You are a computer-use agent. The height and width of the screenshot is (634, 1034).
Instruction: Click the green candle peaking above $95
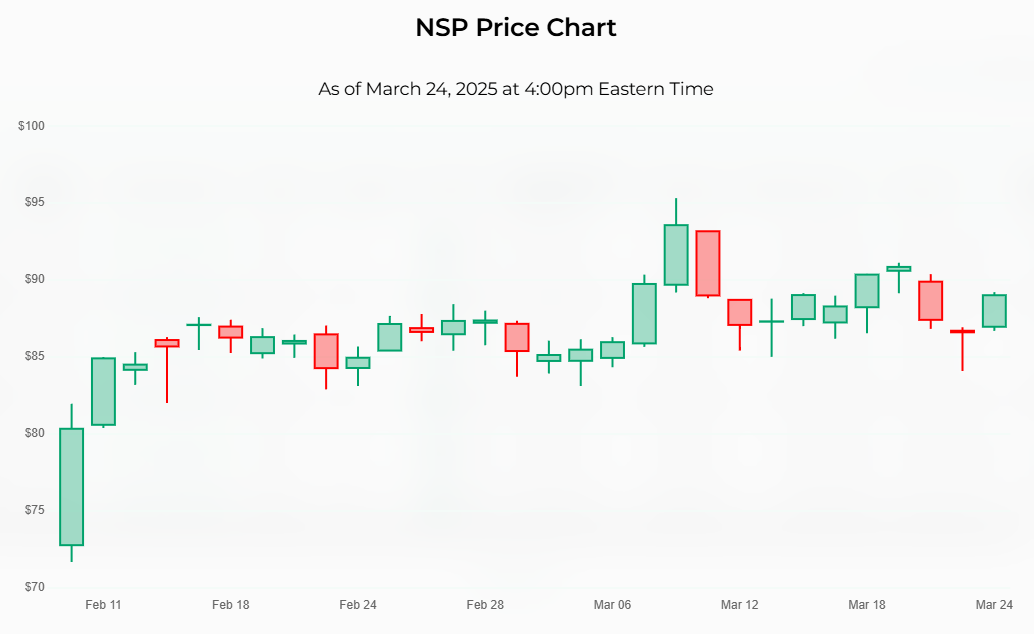click(676, 255)
